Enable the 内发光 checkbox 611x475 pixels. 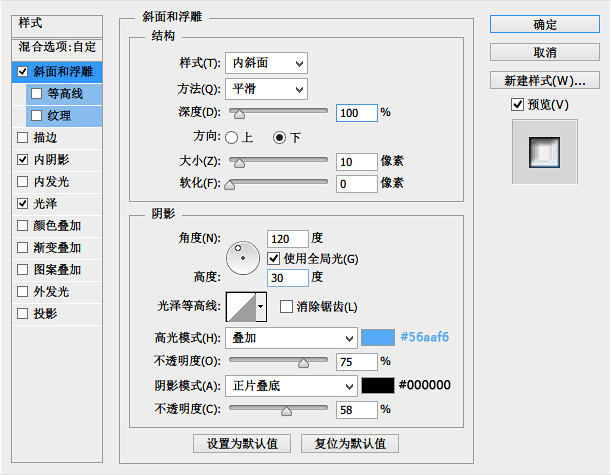tap(23, 182)
